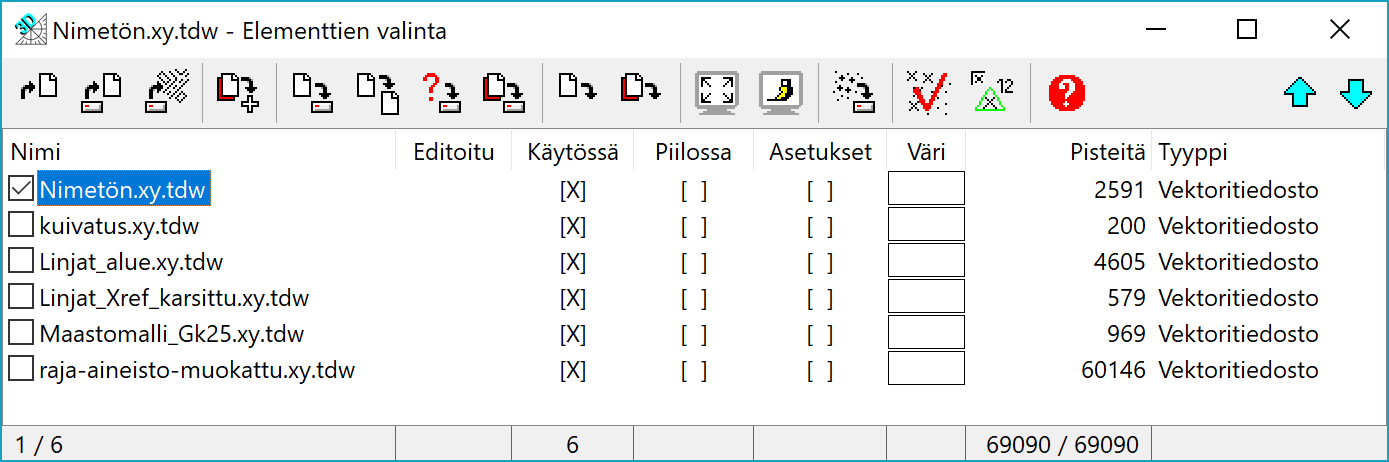
Task: Select the Linjat_Xref_karsittu.xy.tdw file name
Action: (x=174, y=298)
